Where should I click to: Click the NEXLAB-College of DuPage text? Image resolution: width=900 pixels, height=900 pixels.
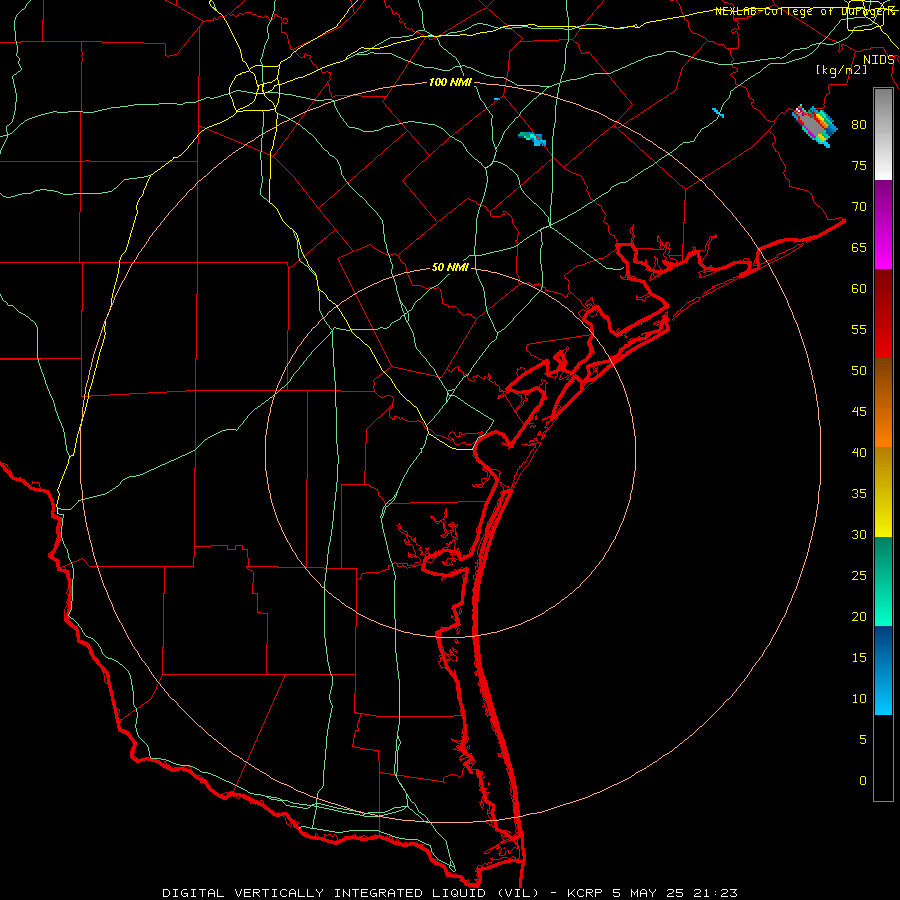(804, 11)
